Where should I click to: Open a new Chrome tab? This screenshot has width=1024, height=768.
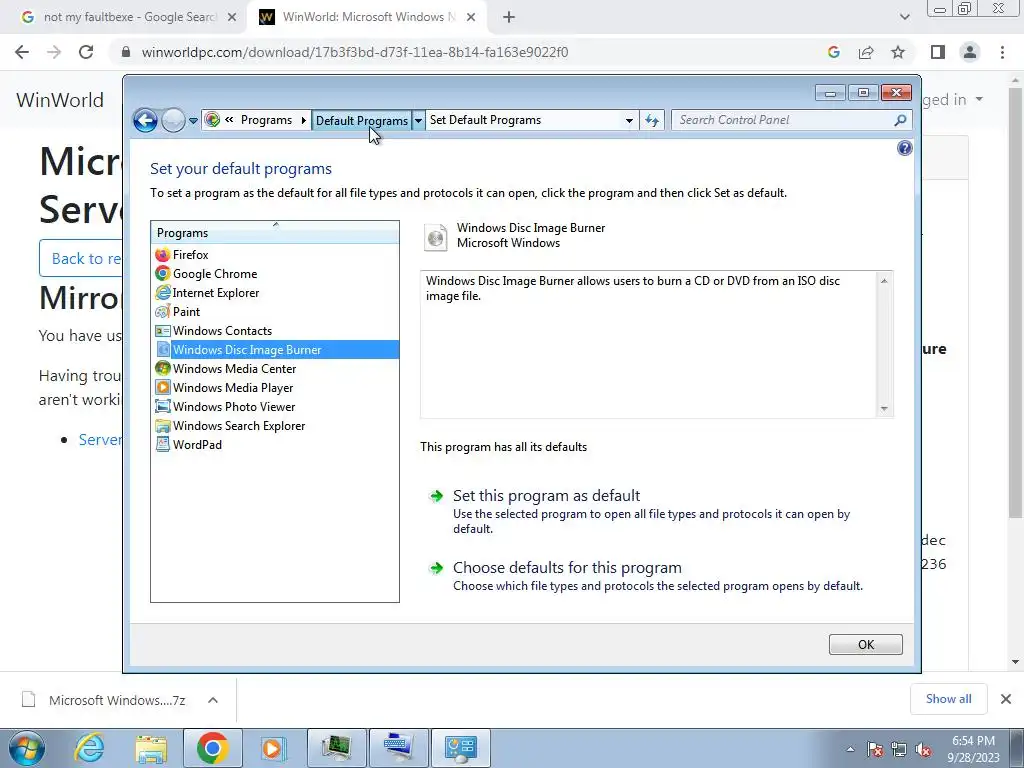click(509, 18)
